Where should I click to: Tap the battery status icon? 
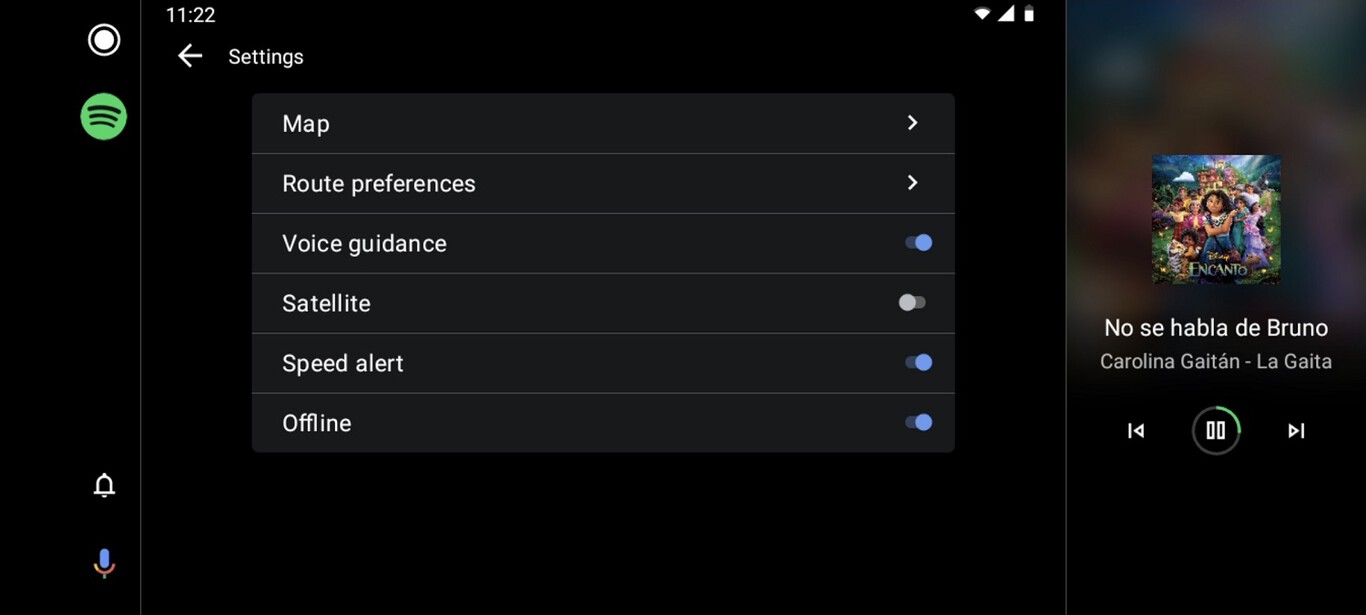point(1029,14)
